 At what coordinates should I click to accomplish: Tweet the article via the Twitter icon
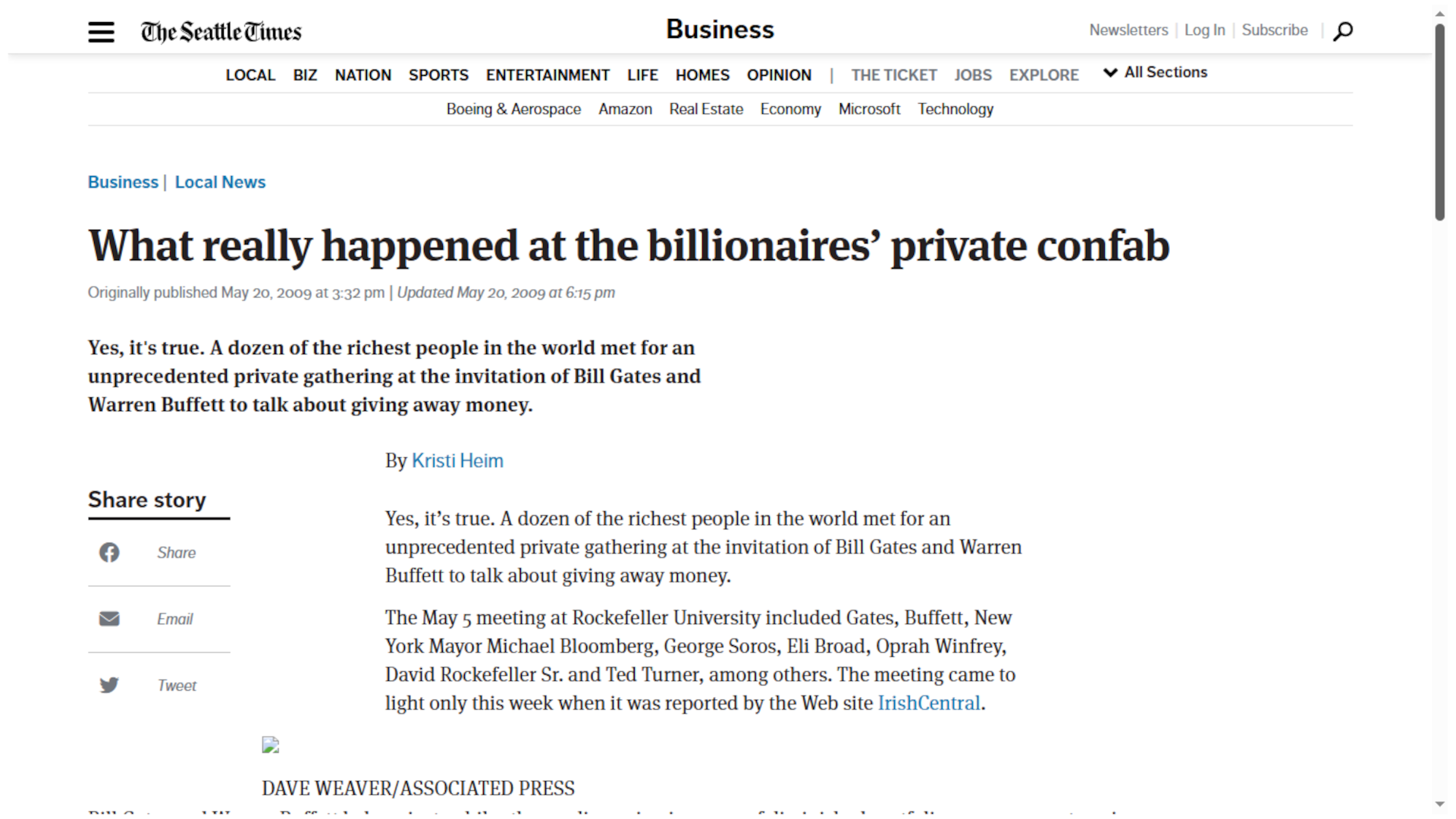click(x=109, y=685)
